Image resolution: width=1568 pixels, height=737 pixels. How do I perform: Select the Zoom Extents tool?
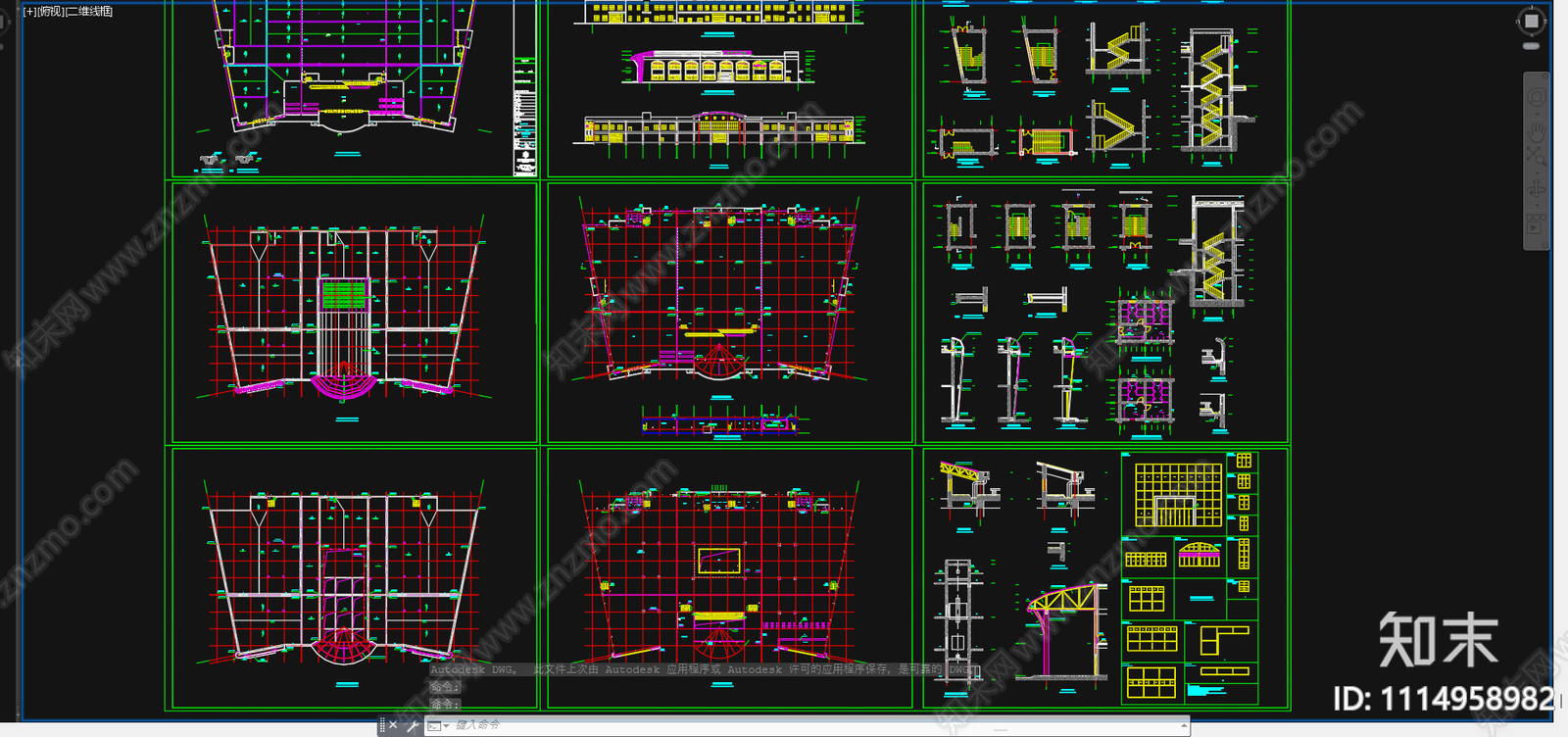click(x=1537, y=155)
